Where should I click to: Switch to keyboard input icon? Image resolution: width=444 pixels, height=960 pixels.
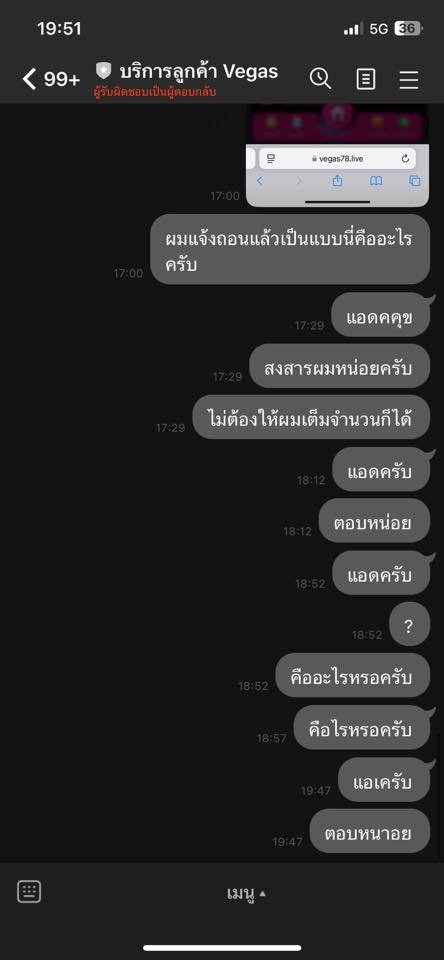coord(29,891)
